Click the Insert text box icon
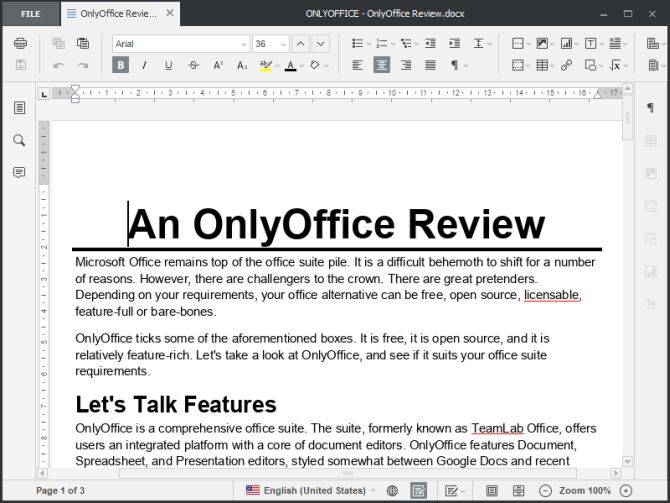 coord(591,44)
